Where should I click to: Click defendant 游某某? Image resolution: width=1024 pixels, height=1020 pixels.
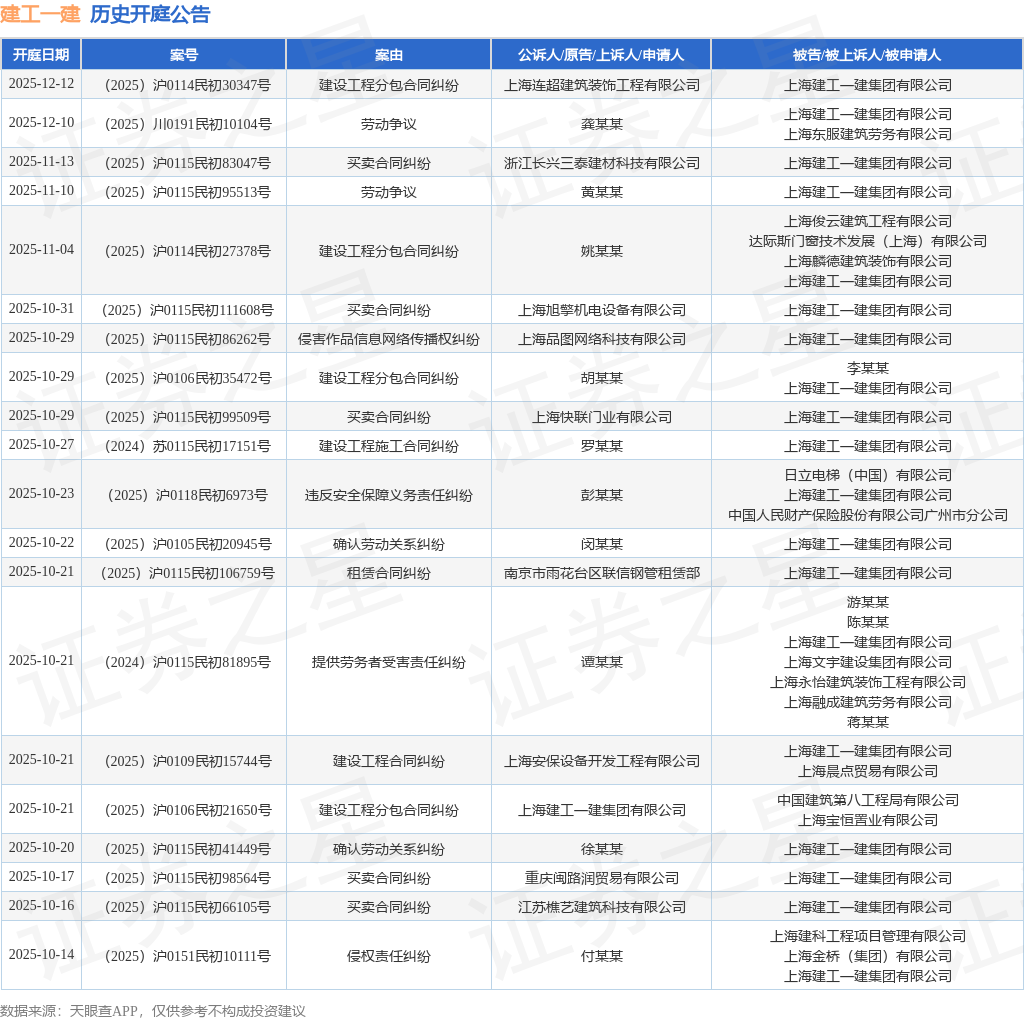coord(867,602)
